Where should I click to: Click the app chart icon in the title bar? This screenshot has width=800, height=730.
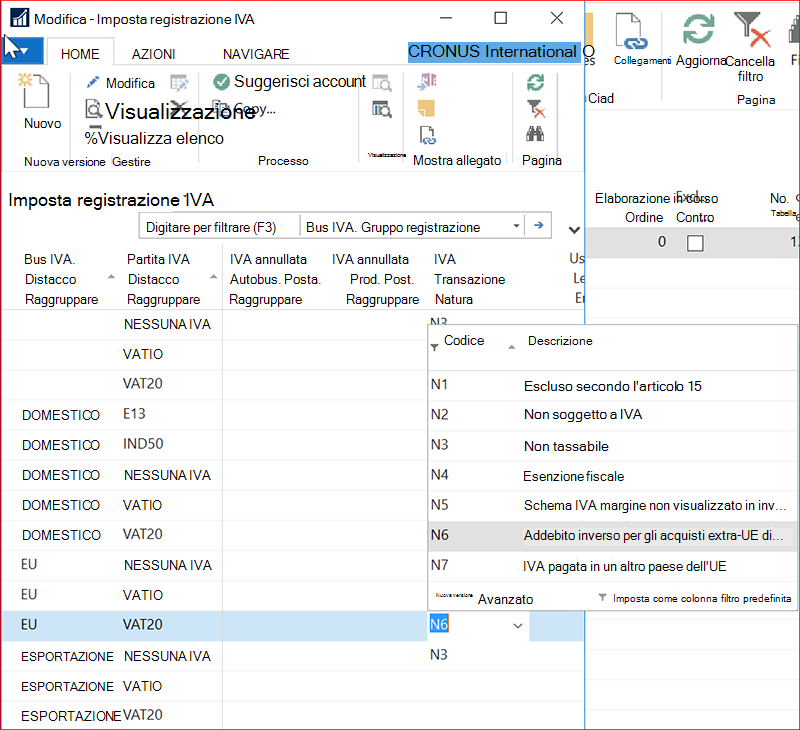pyautogui.click(x=20, y=18)
